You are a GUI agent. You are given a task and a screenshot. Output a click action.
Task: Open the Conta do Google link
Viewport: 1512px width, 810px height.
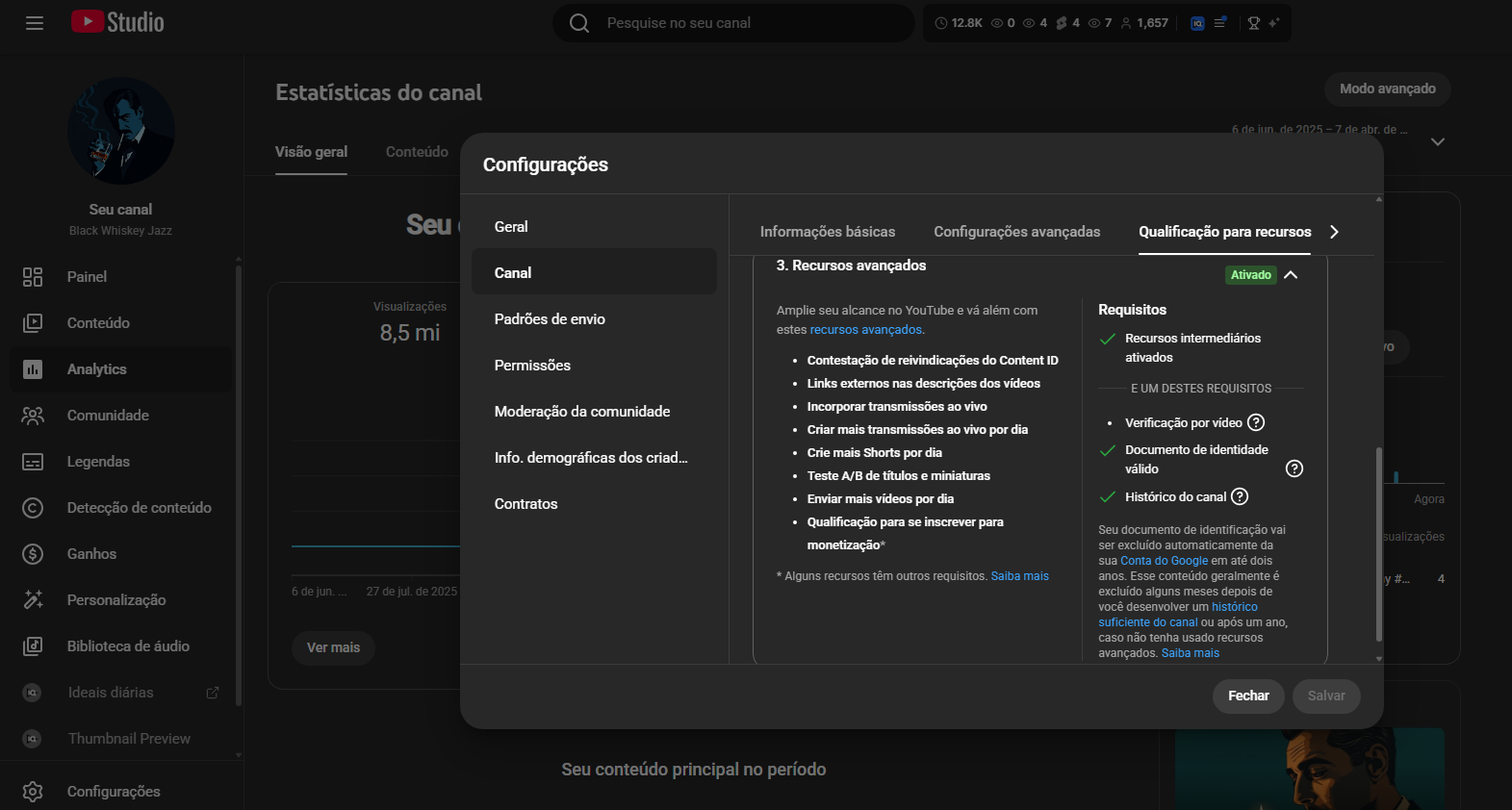pyautogui.click(x=1164, y=561)
